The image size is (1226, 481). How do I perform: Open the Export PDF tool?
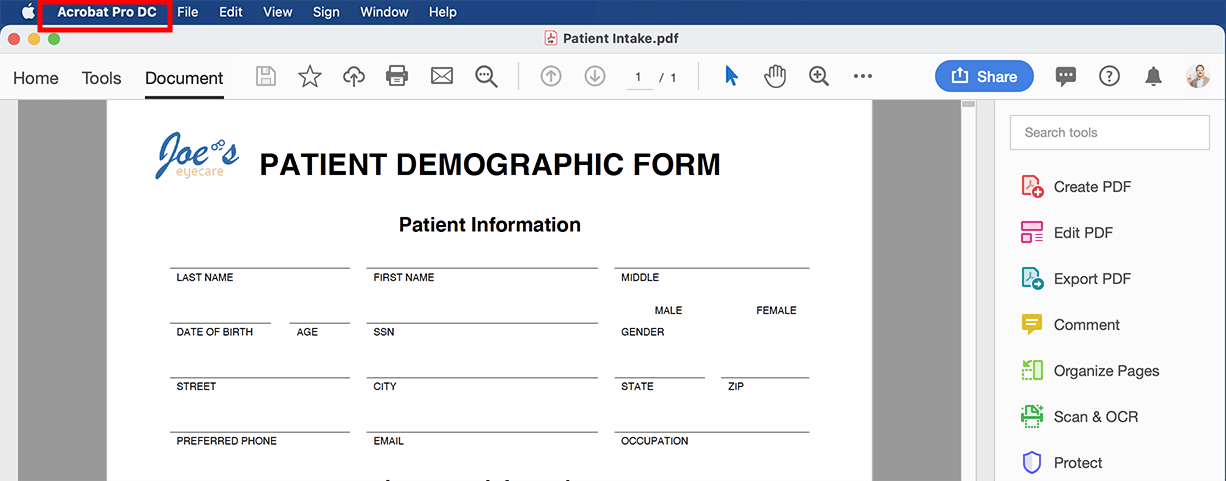point(1091,279)
